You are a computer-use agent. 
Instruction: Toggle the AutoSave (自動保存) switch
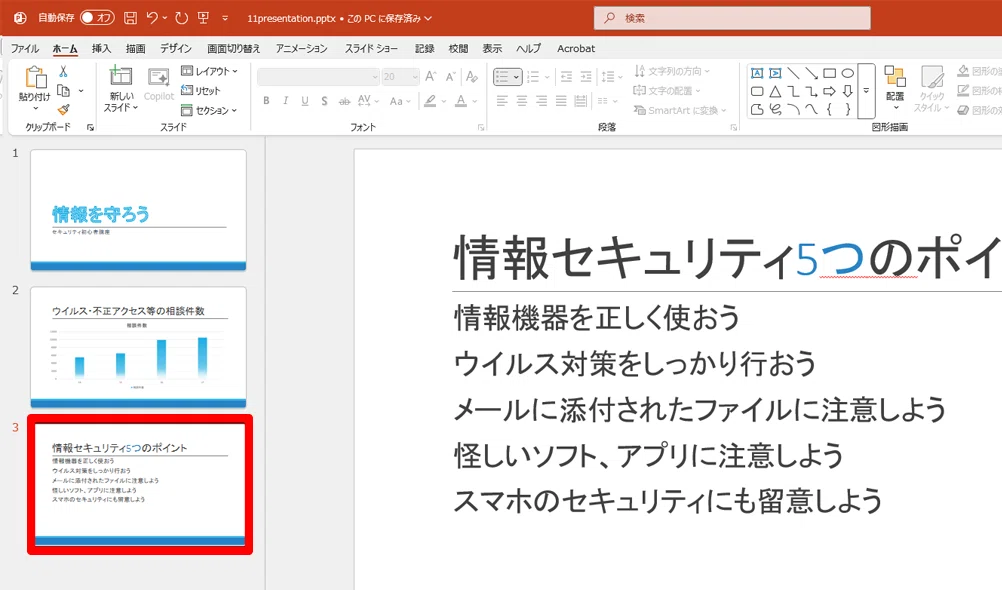[x=97, y=18]
